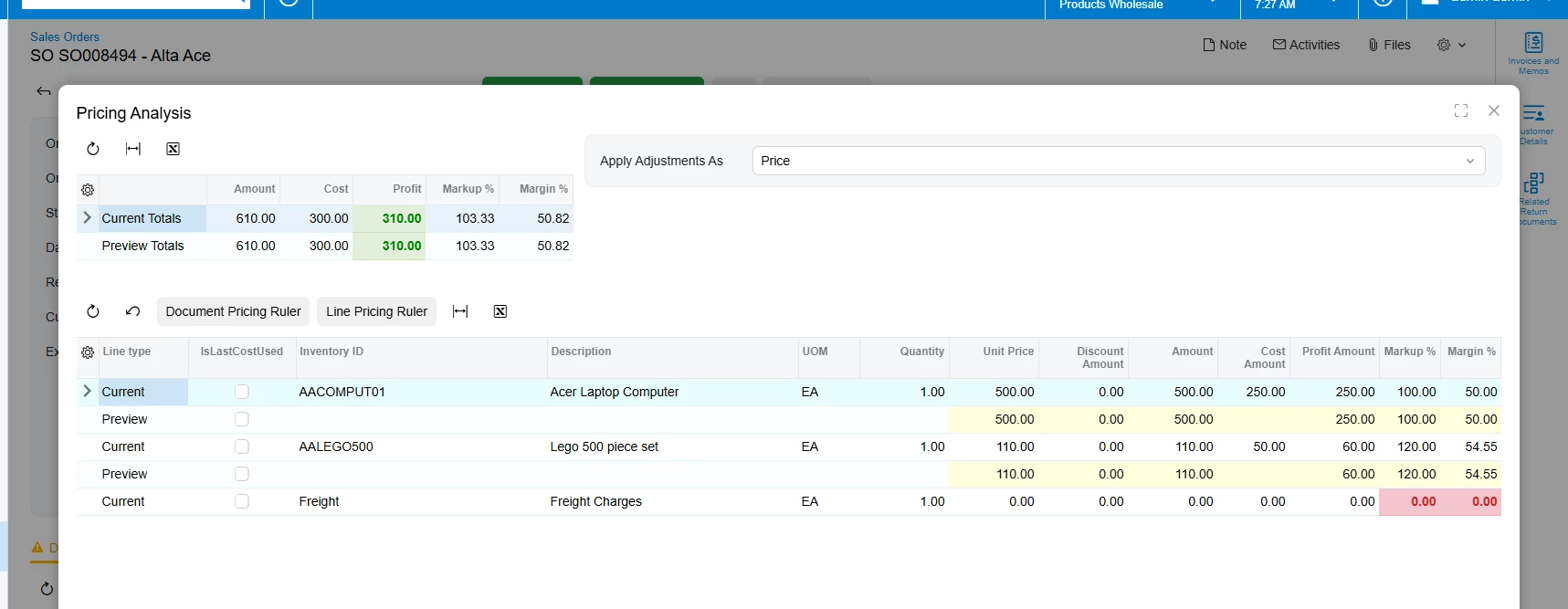Click undo icon in lines toolbar

[132, 311]
